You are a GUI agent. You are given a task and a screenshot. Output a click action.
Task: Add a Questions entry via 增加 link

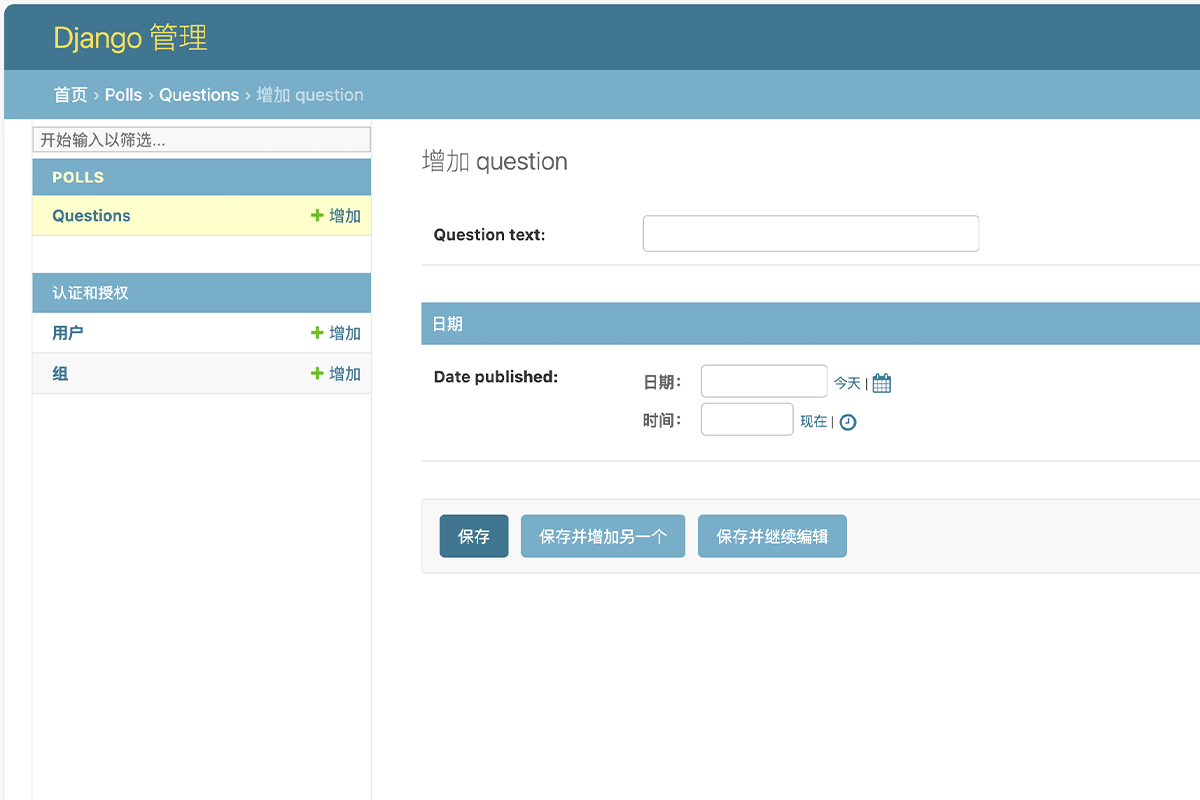[336, 216]
